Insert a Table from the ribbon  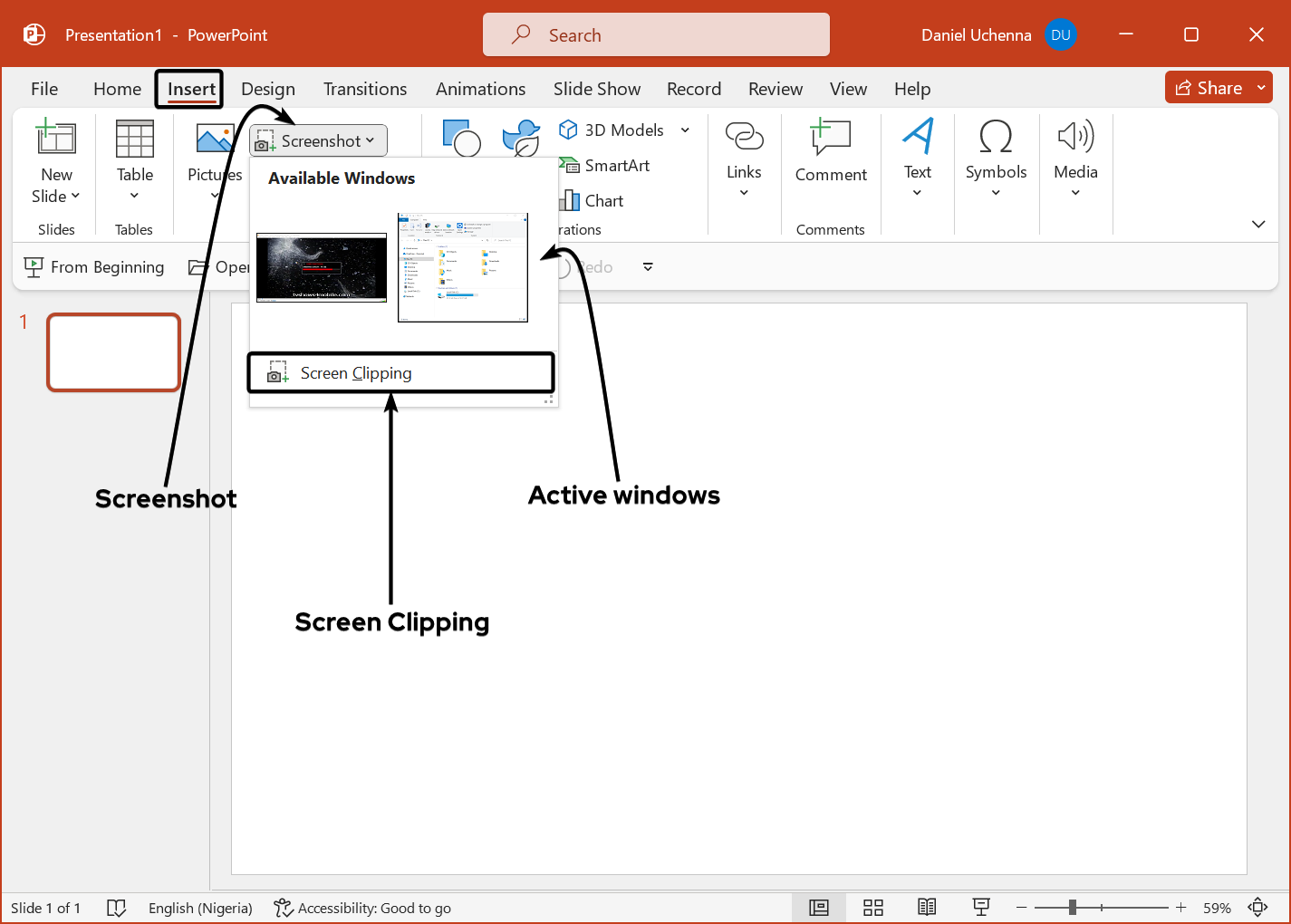pyautogui.click(x=134, y=140)
